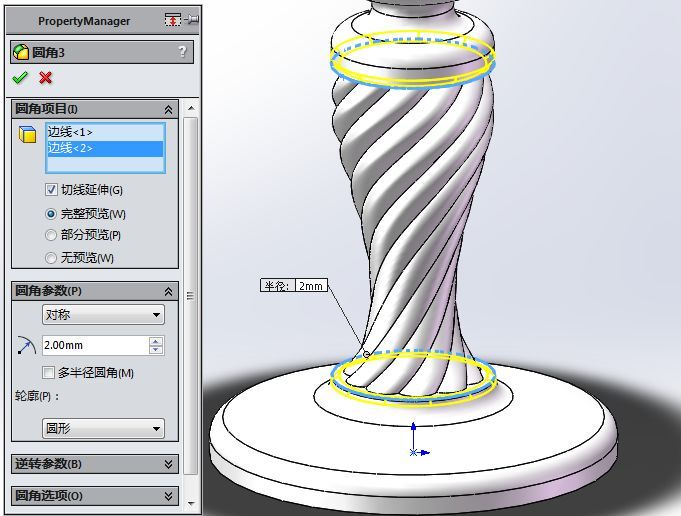Image resolution: width=681 pixels, height=516 pixels.
Task: Click the 2.00mm radius input field
Action: pos(96,345)
